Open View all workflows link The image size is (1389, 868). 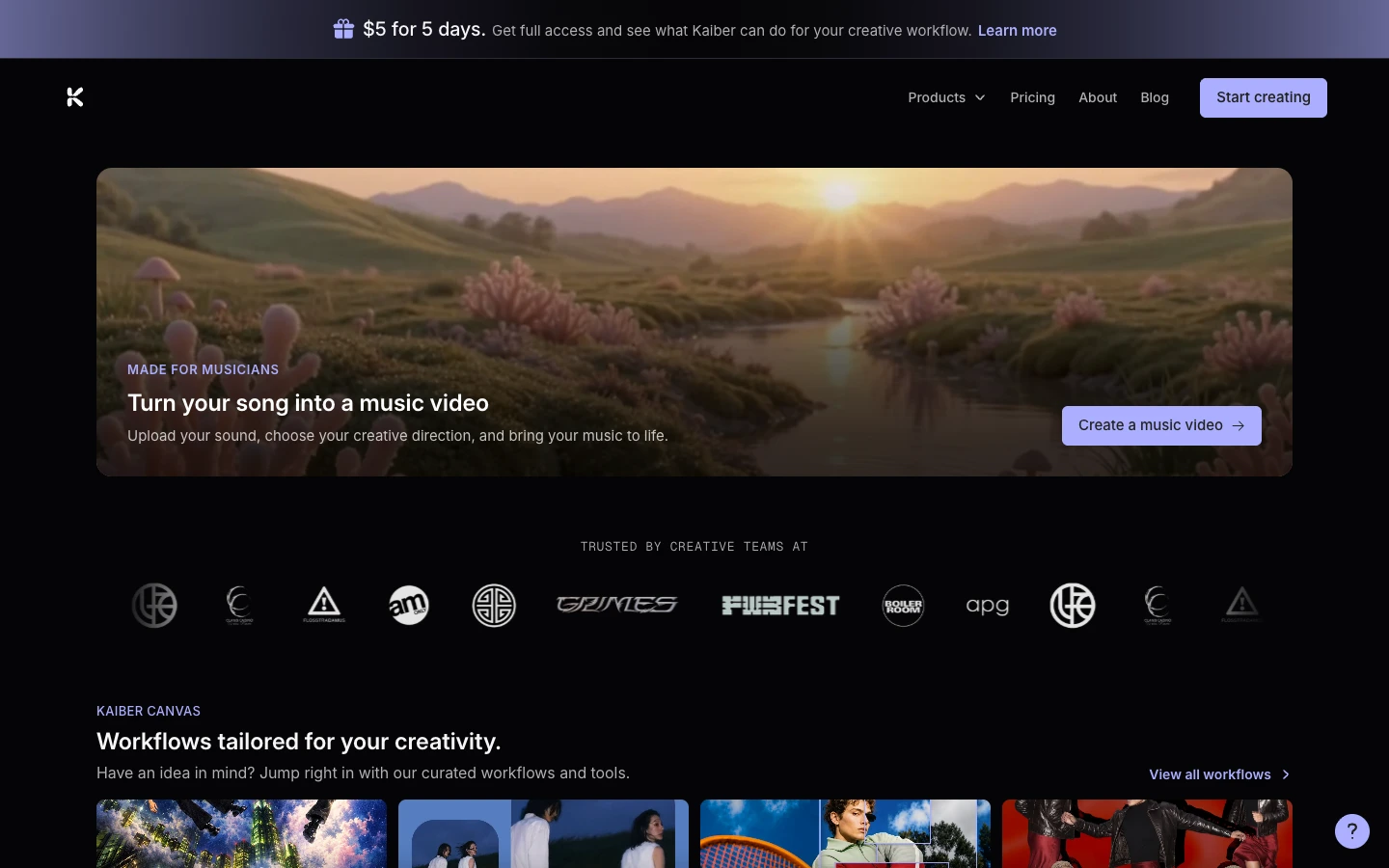pos(1219,774)
